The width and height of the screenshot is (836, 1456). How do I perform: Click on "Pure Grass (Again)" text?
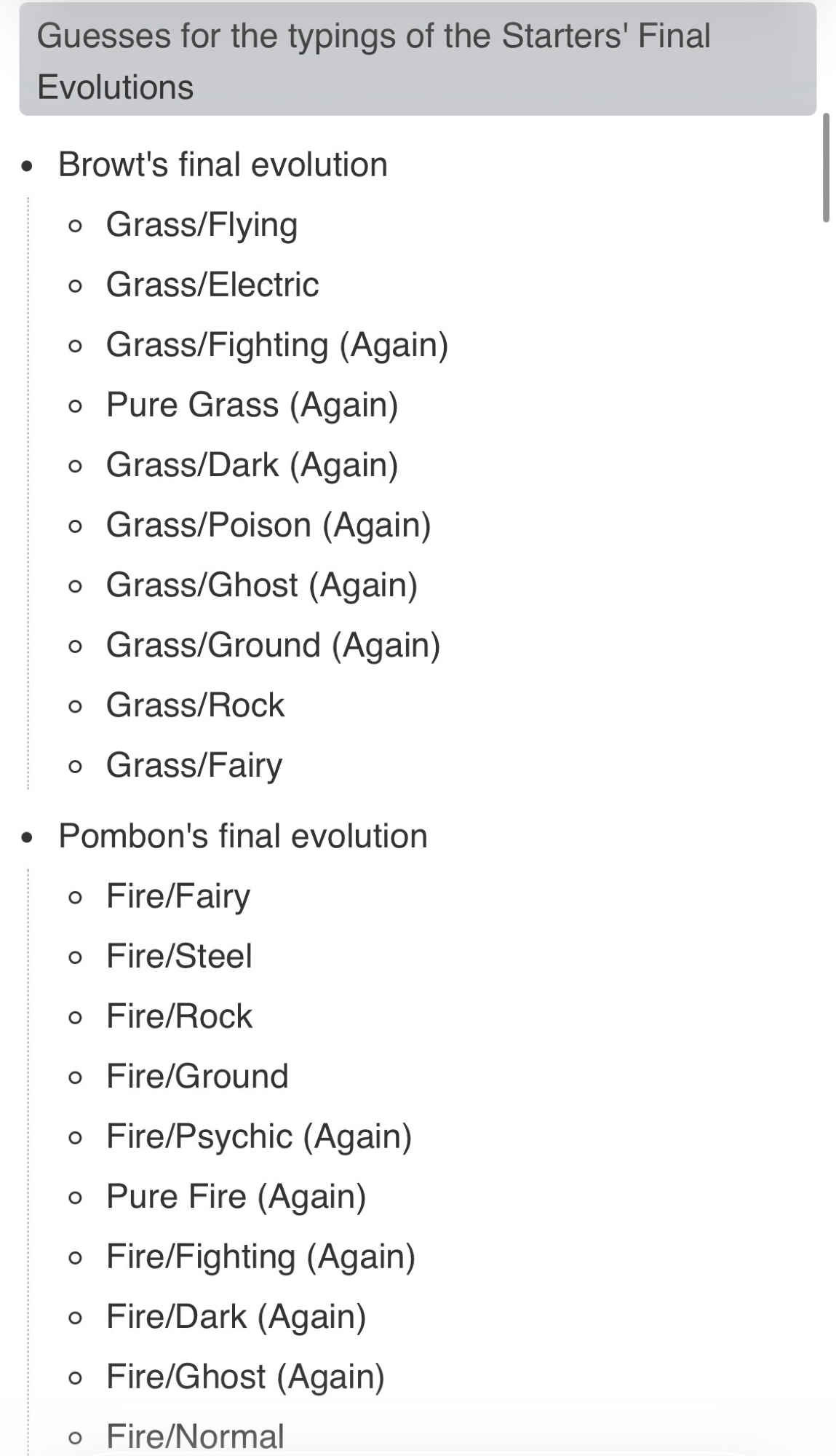pyautogui.click(x=252, y=405)
